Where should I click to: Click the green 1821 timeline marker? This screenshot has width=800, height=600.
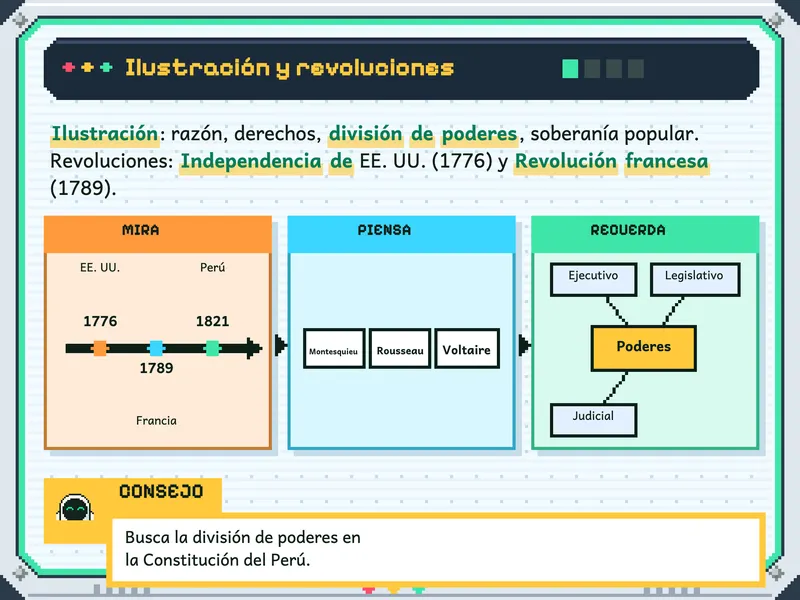pyautogui.click(x=212, y=348)
